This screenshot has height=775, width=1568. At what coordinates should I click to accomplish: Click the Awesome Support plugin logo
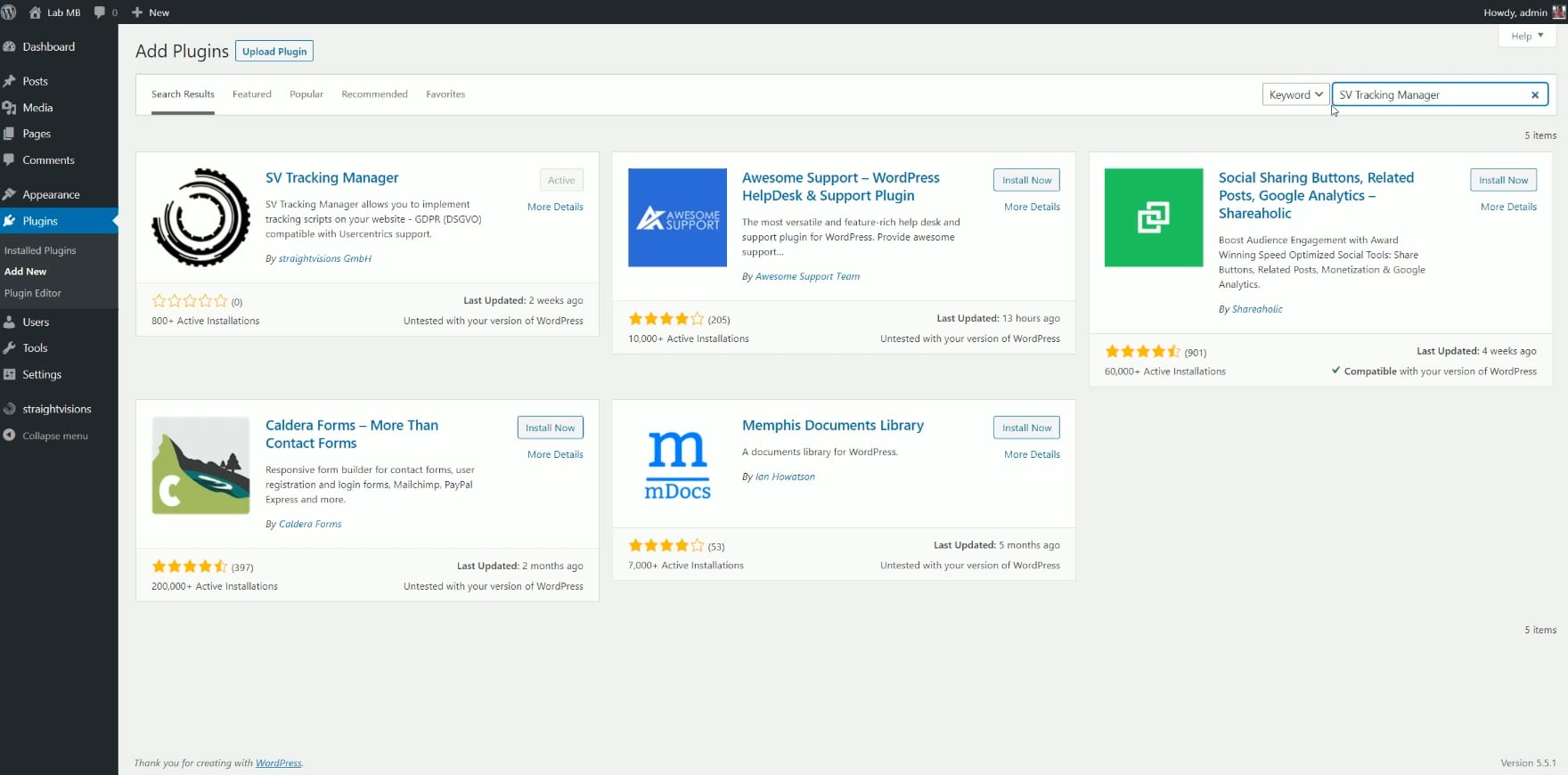click(677, 217)
